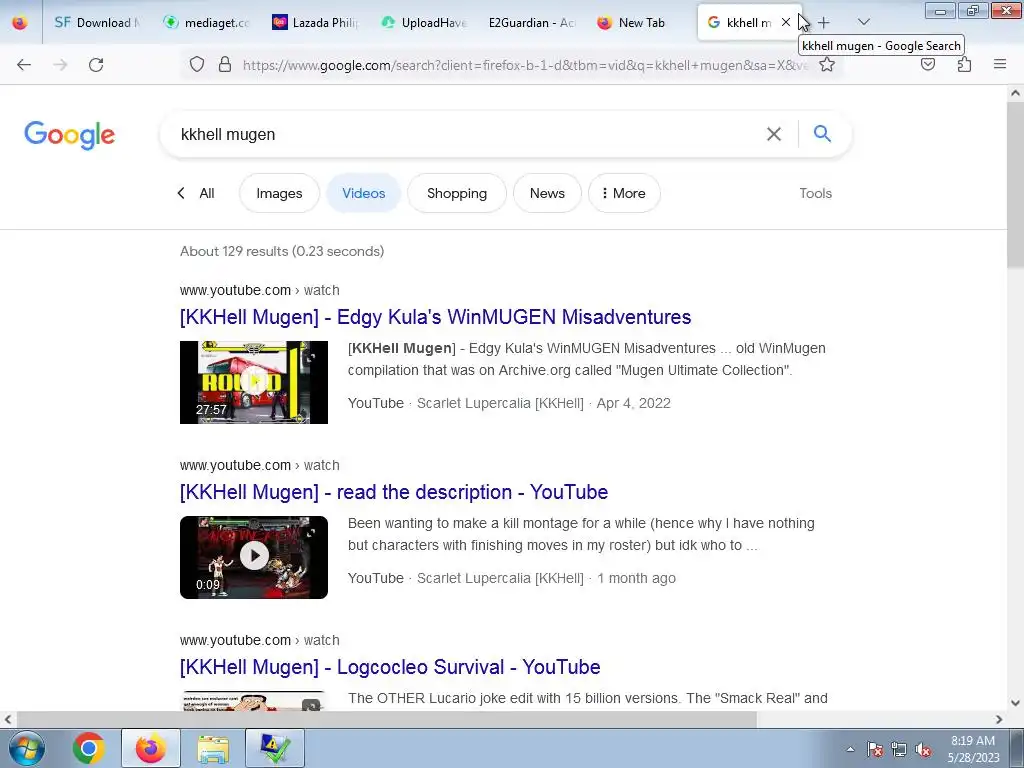Image resolution: width=1024 pixels, height=768 pixels.
Task: Select the Images filter
Action: (x=280, y=193)
